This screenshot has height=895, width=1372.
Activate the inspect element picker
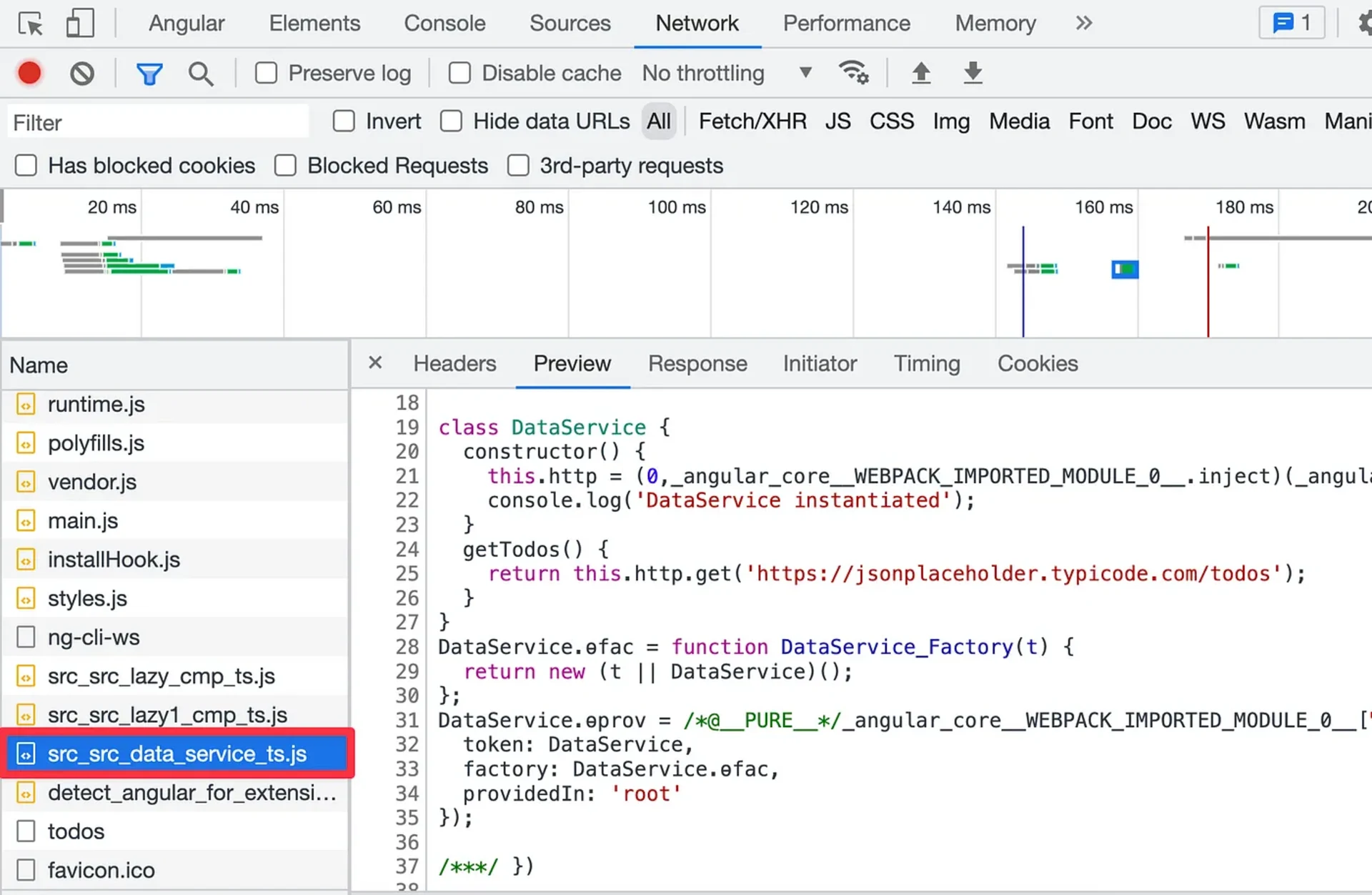pyautogui.click(x=30, y=24)
